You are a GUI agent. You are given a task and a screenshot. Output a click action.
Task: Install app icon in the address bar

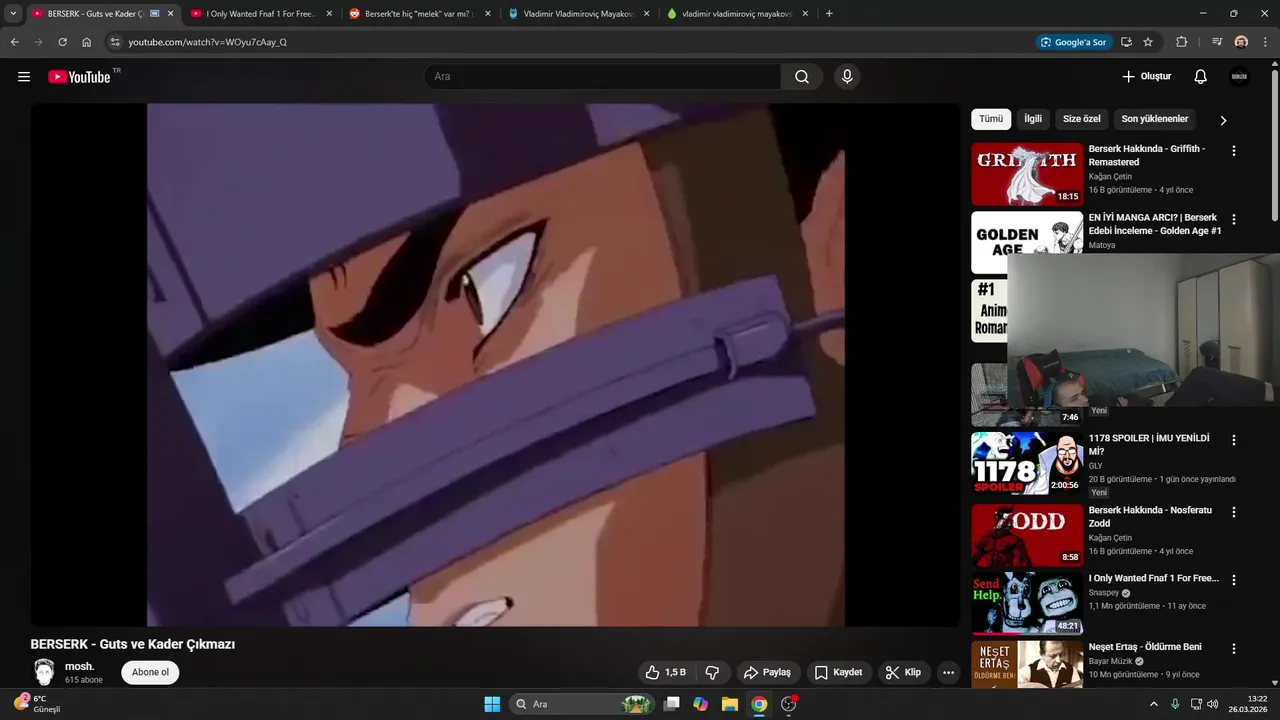tap(1126, 42)
